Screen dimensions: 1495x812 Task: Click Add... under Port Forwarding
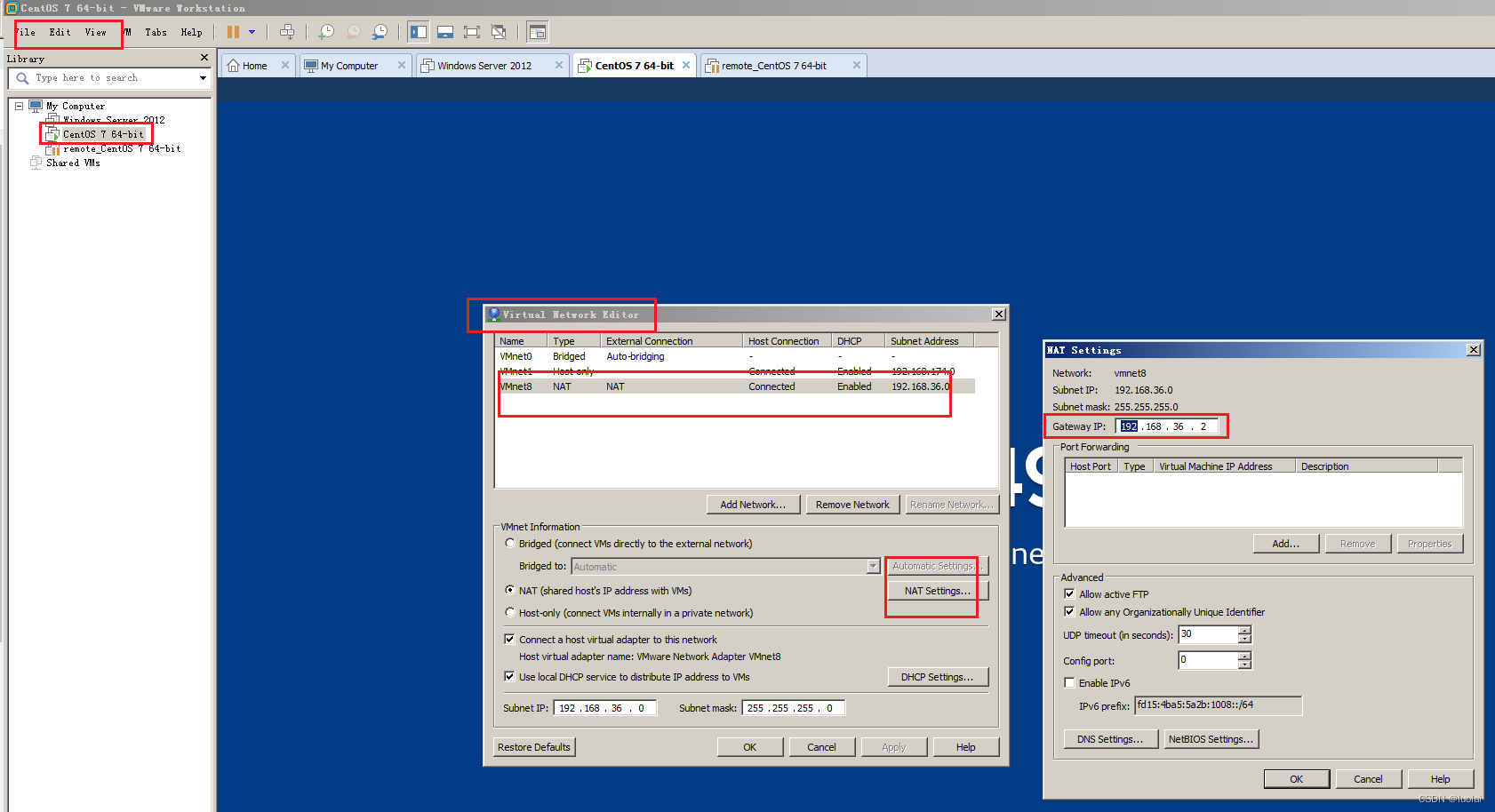pos(1285,544)
